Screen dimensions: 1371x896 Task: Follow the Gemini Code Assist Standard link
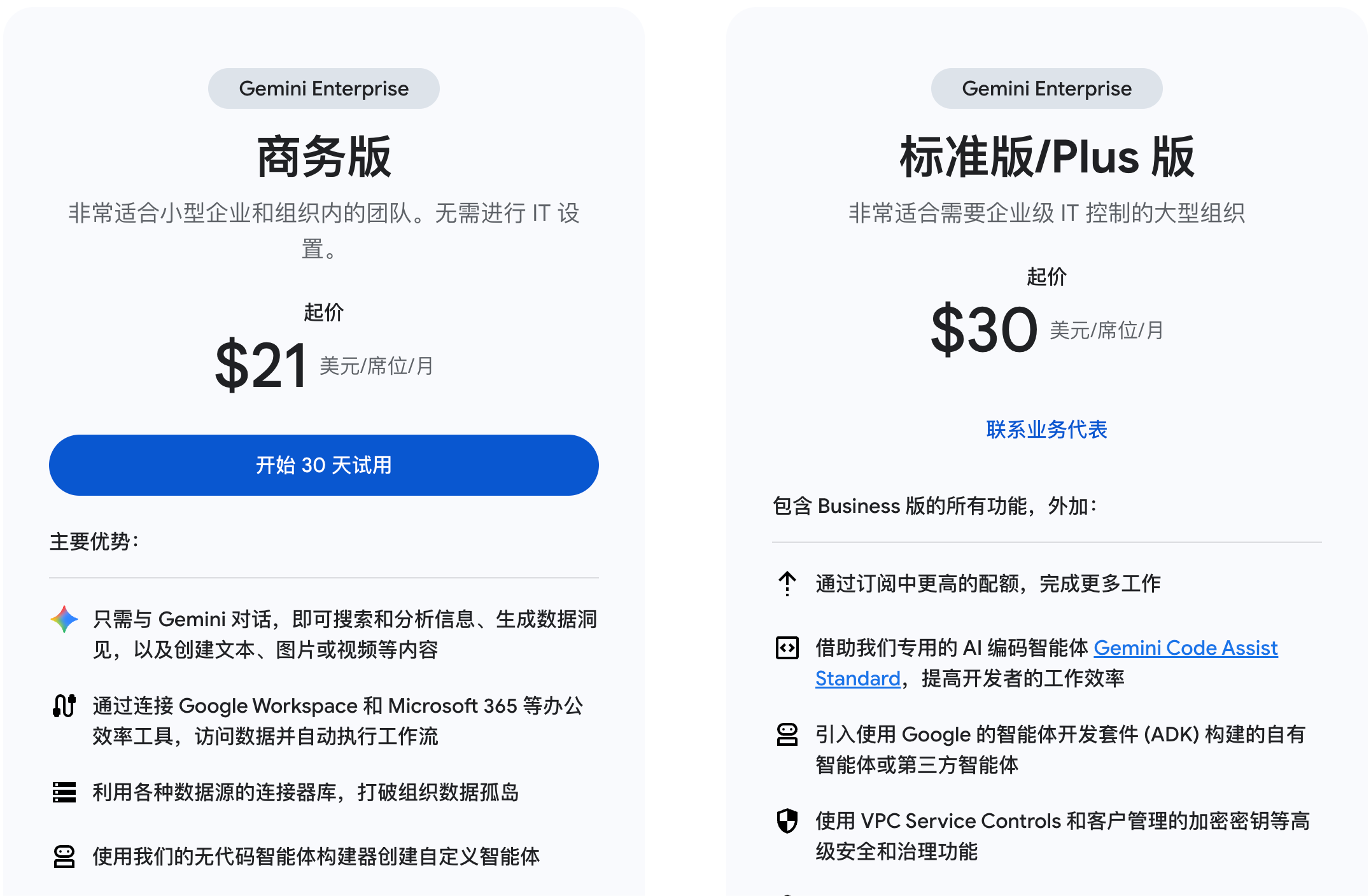(1185, 648)
